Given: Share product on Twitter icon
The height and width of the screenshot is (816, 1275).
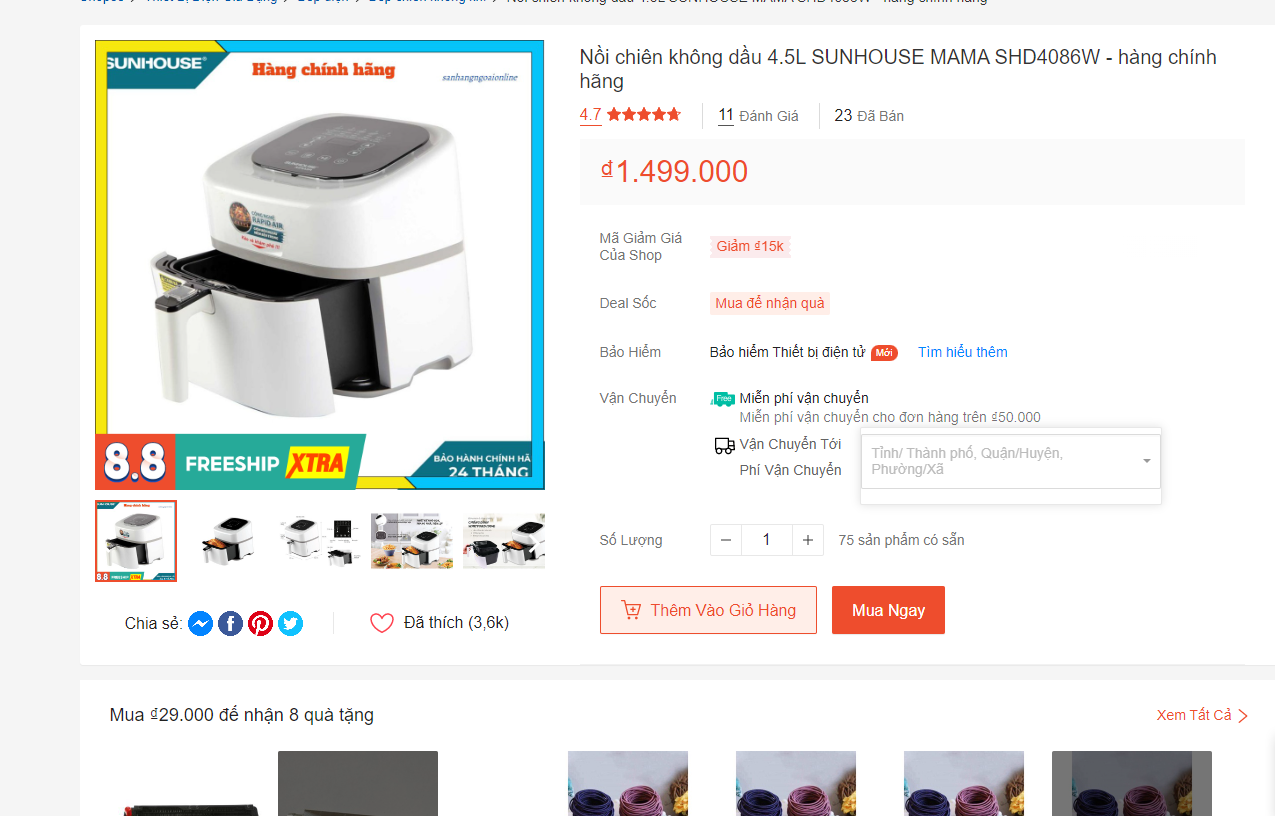Looking at the screenshot, I should pos(290,623).
